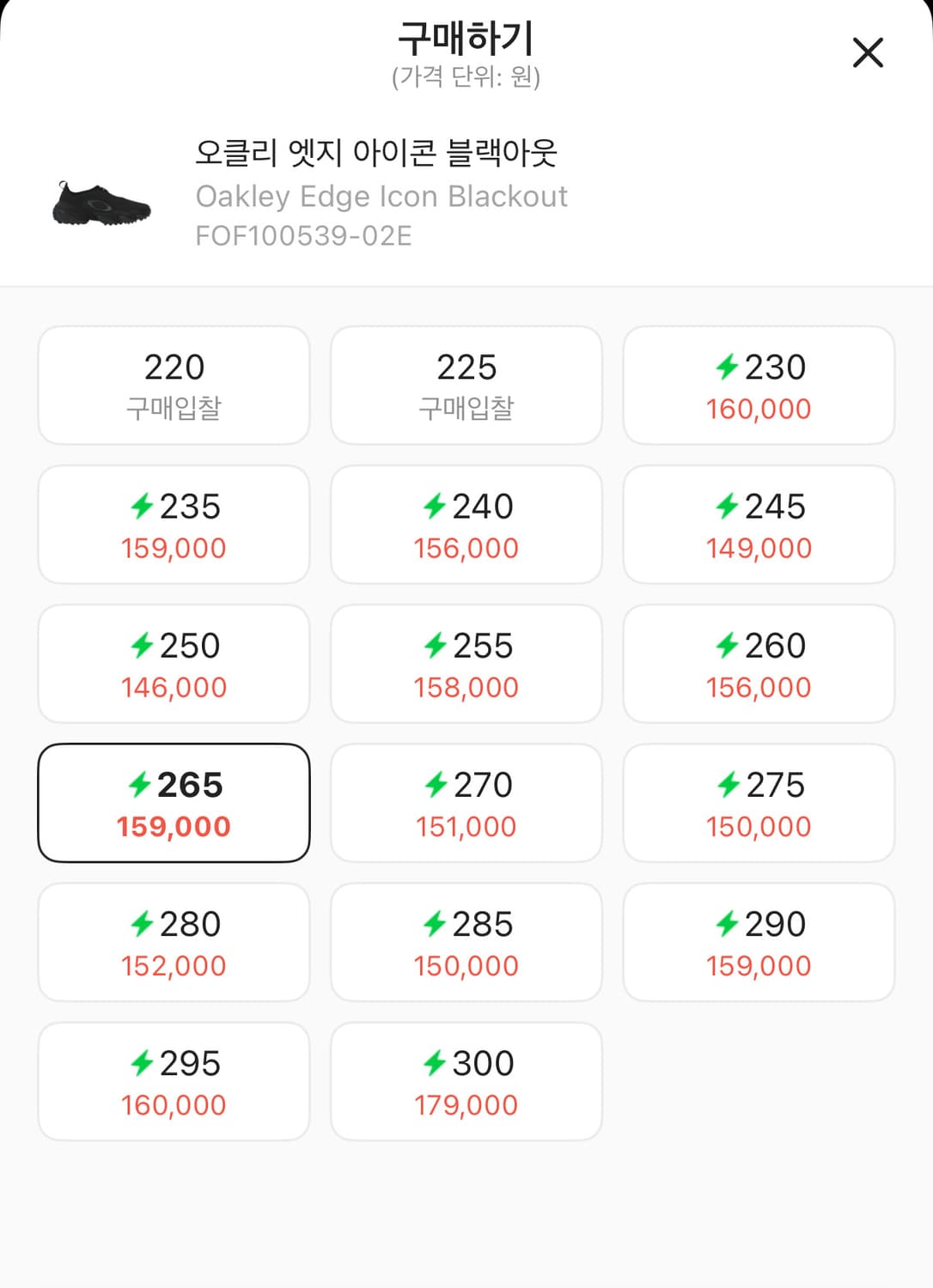Select size 220 purchase bid option
933x1288 pixels.
coord(174,386)
